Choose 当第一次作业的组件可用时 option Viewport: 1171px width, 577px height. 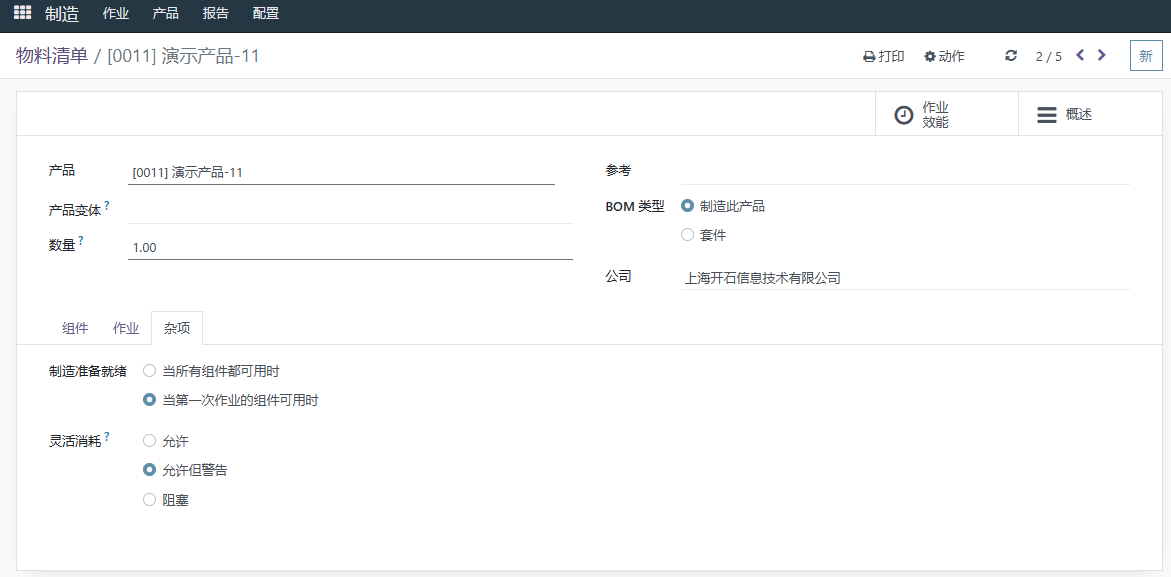[x=149, y=400]
